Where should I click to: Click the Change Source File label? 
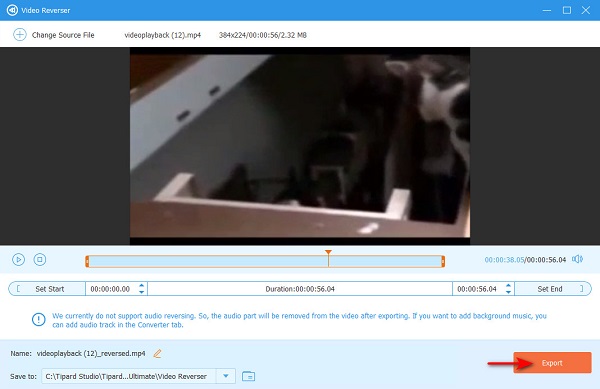63,35
